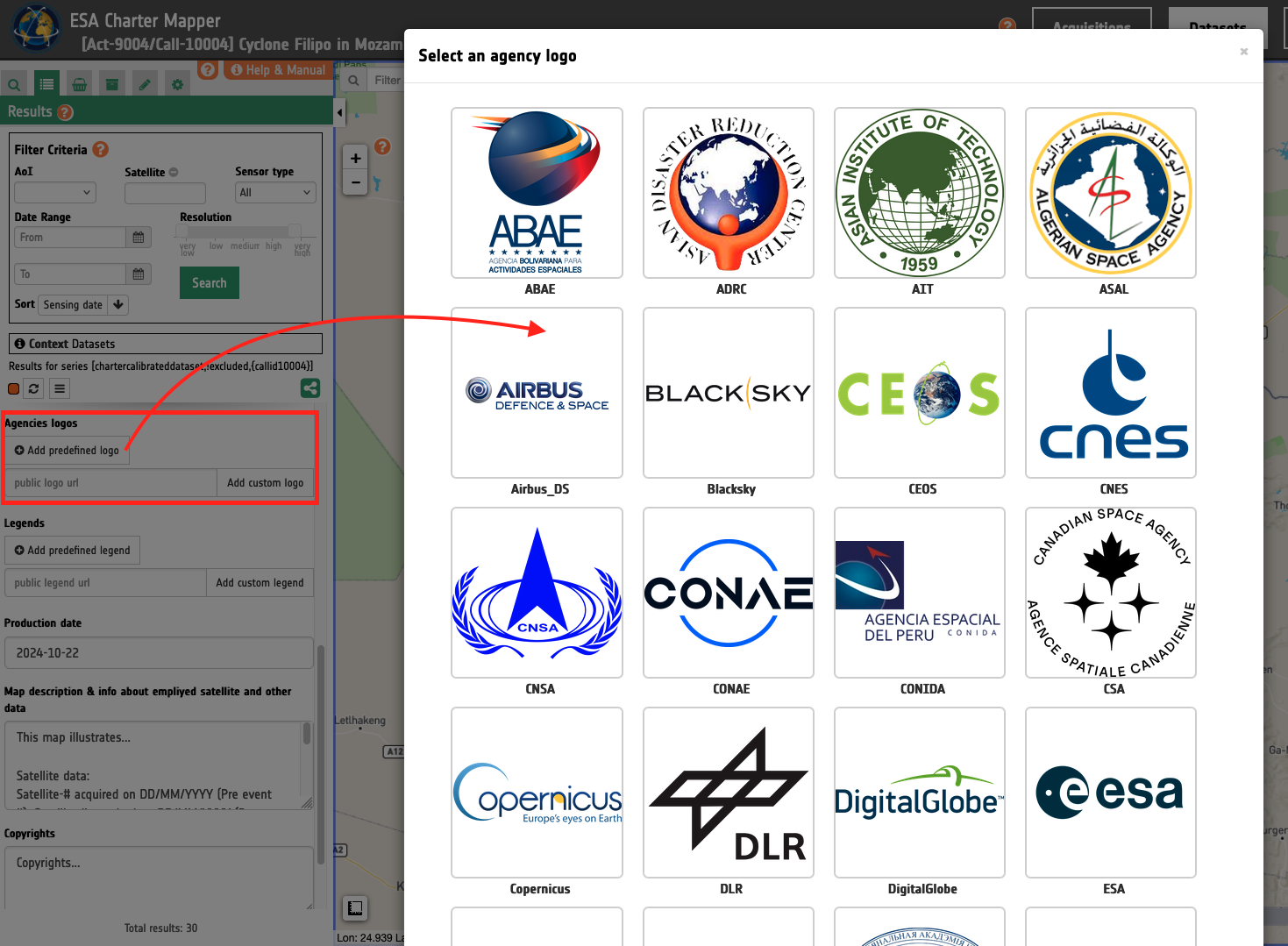Screen dimensions: 1288x946
Task: Open the pencil edit tab icon
Action: (145, 85)
